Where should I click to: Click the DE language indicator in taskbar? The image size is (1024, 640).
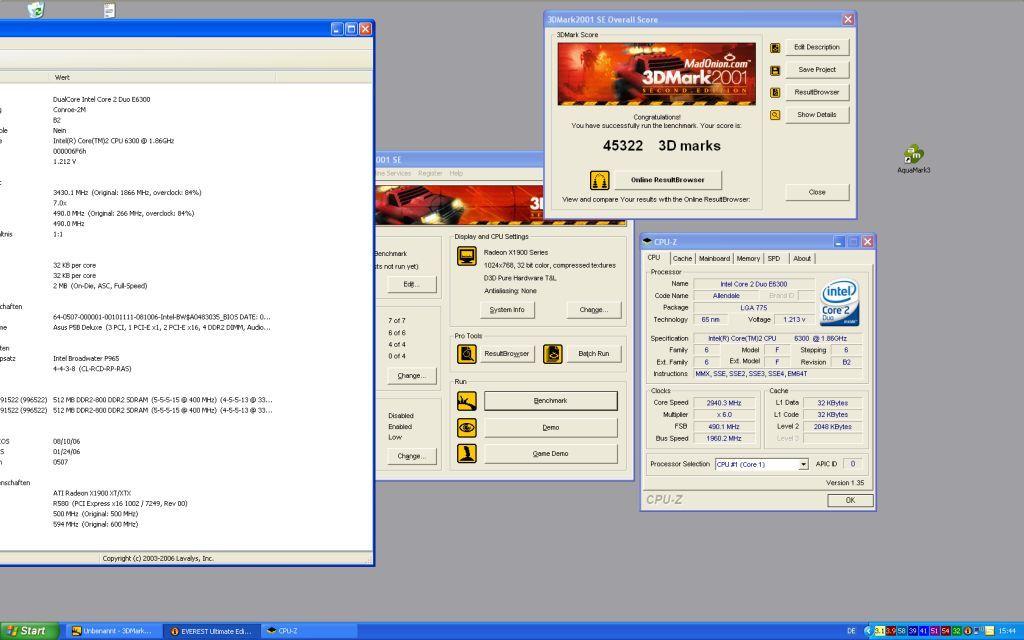(x=850, y=632)
